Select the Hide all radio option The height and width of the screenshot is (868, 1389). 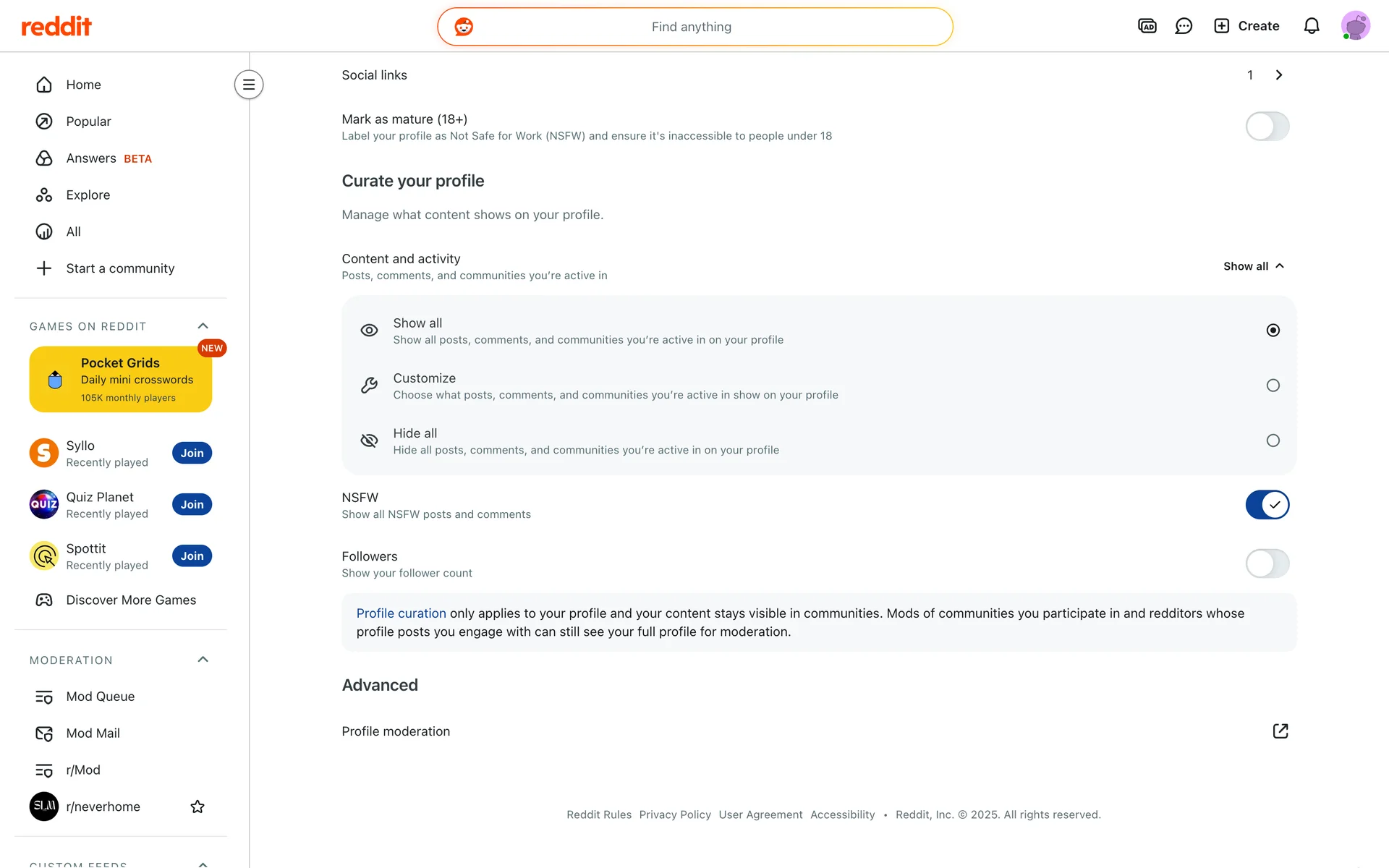(1273, 441)
